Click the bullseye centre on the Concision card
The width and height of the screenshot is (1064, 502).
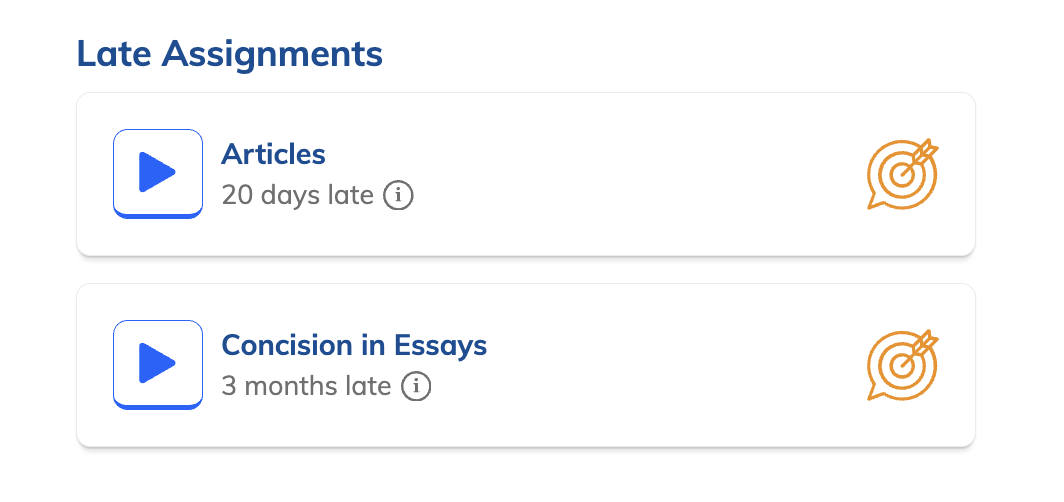(902, 366)
